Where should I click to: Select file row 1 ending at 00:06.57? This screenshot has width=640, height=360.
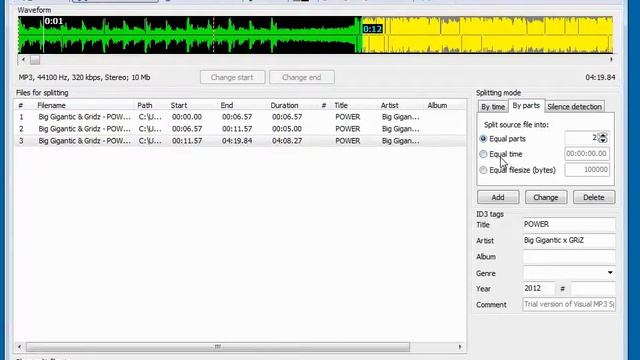click(240, 117)
